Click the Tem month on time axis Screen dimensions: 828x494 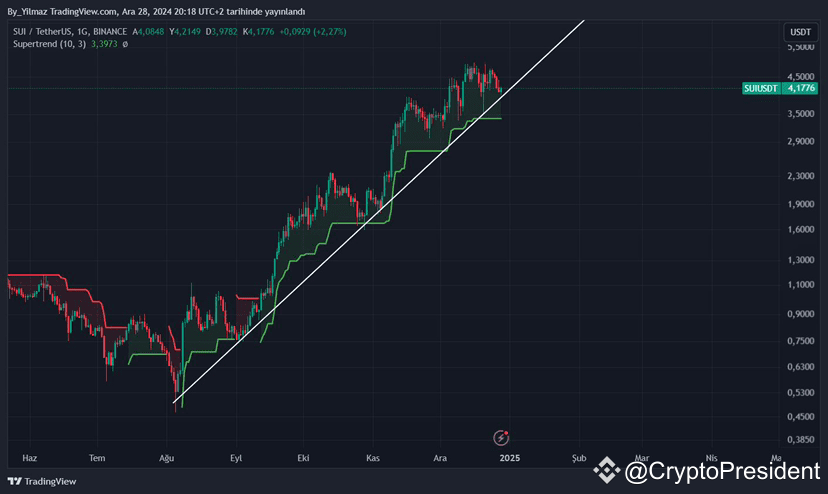coord(97,458)
